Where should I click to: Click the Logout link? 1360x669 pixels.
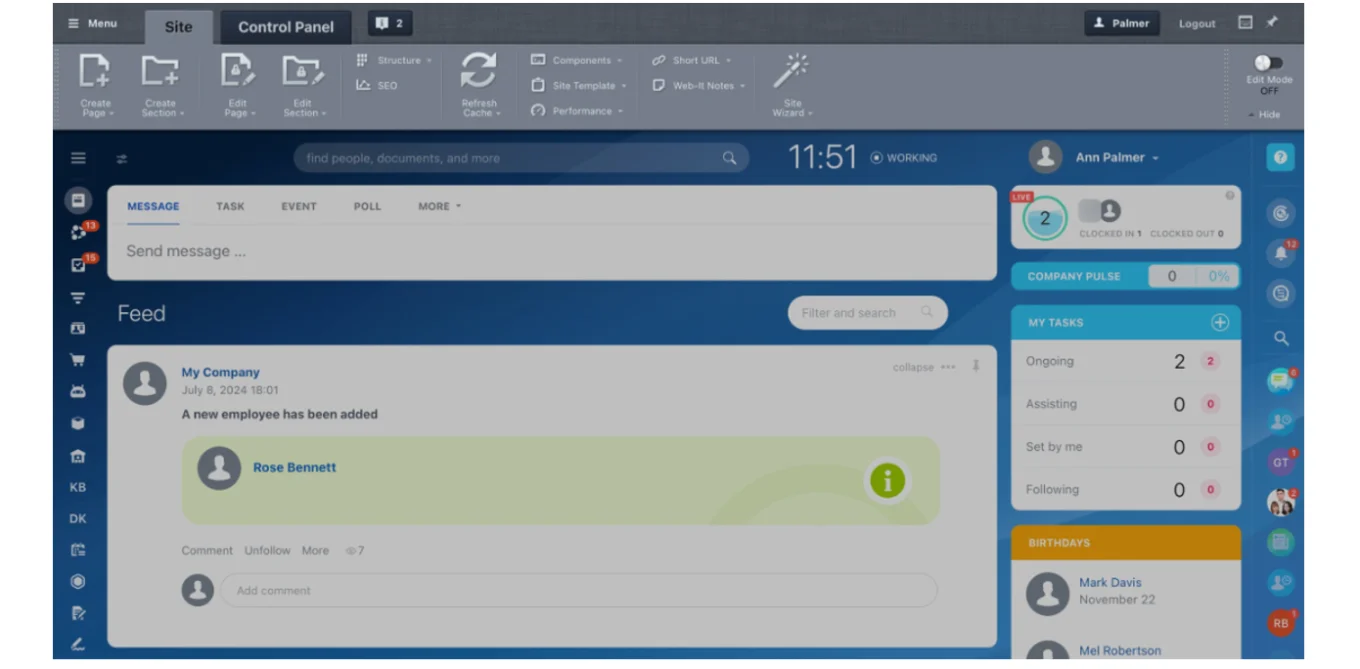(1196, 24)
